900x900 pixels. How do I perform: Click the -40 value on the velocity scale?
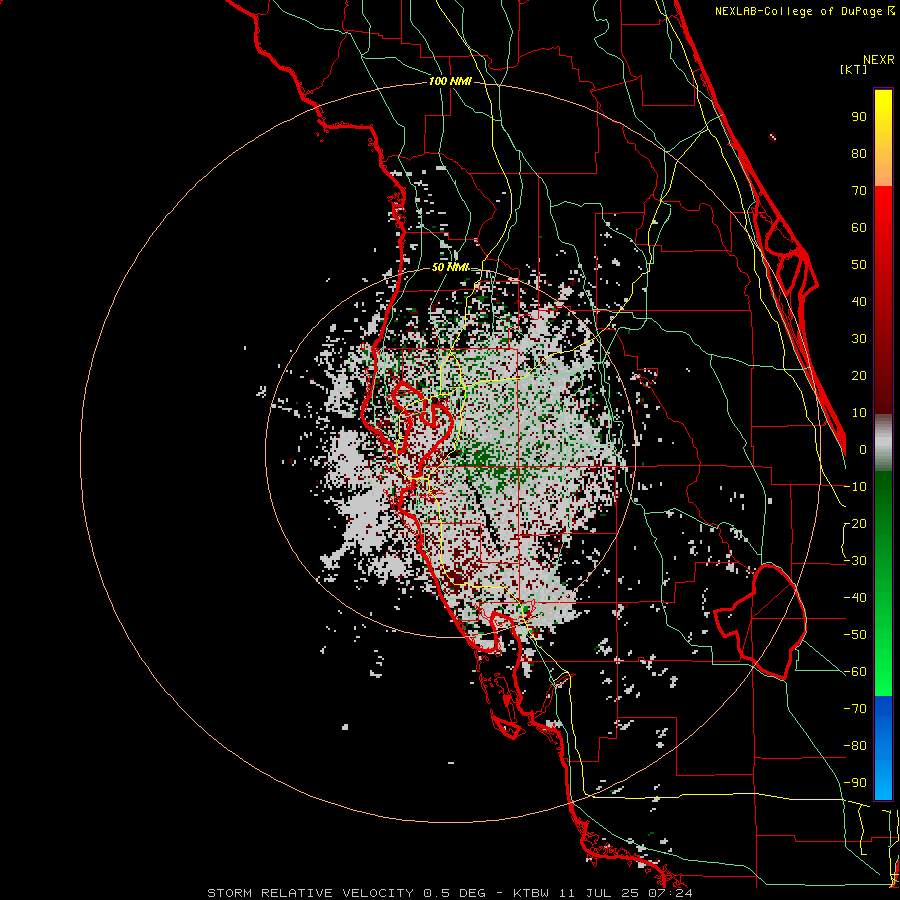(x=855, y=598)
